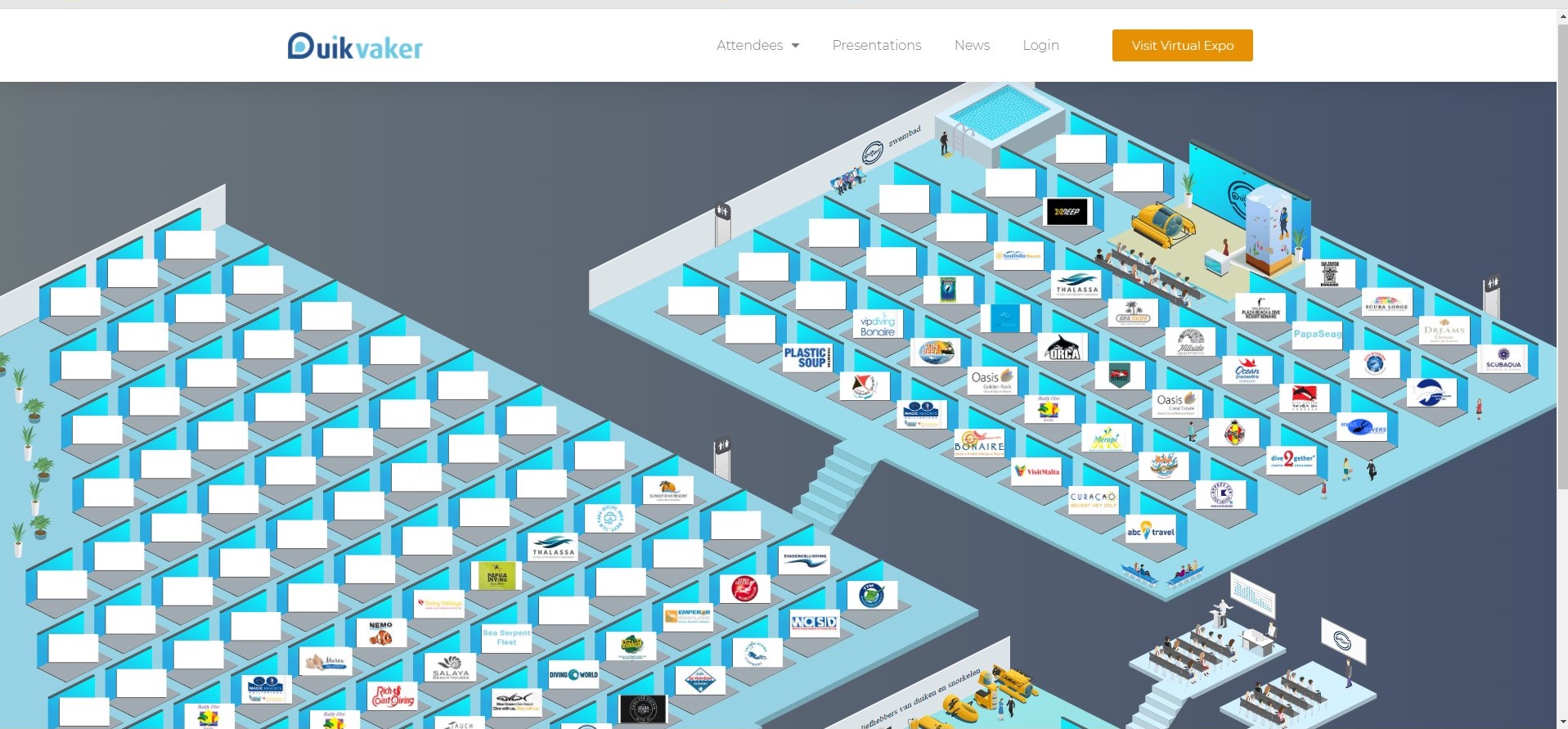
Task: Select the Sun Reef booth logo
Action: pos(936,352)
